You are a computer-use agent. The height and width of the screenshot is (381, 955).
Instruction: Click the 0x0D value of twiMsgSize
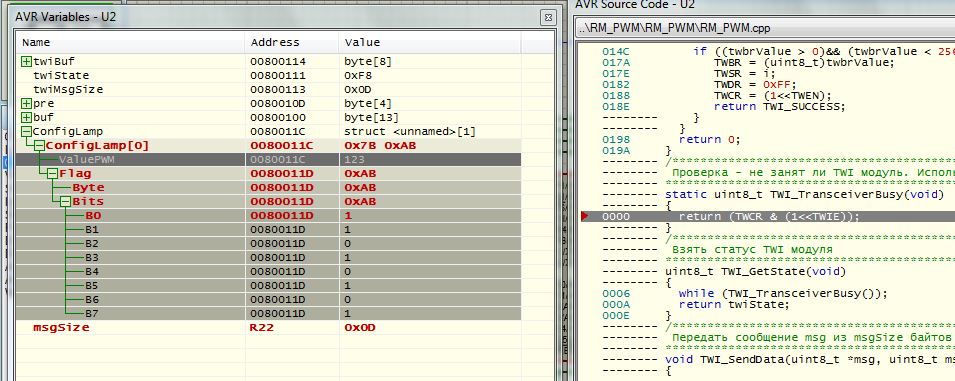click(357, 89)
